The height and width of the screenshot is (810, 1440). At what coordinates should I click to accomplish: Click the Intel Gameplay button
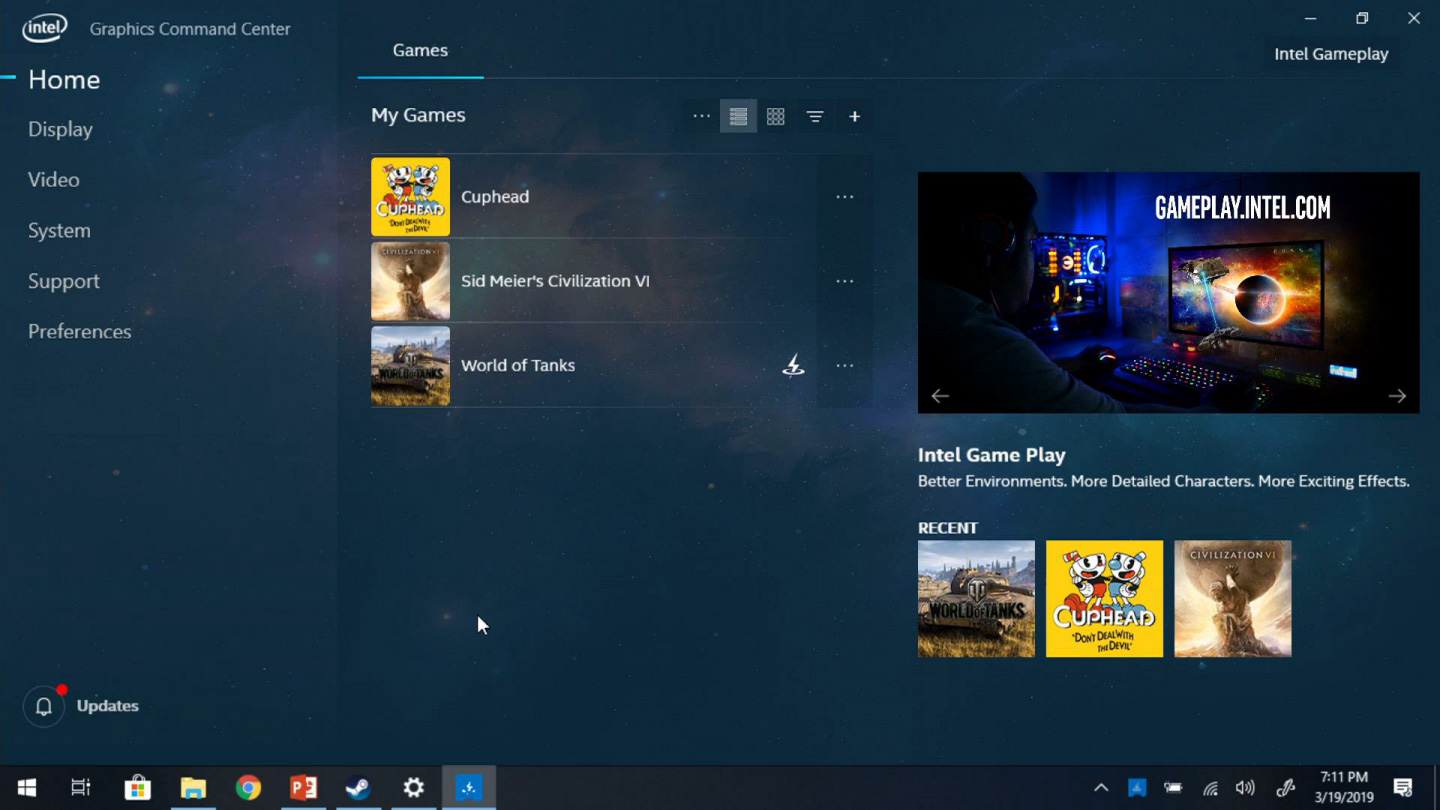click(x=1330, y=54)
